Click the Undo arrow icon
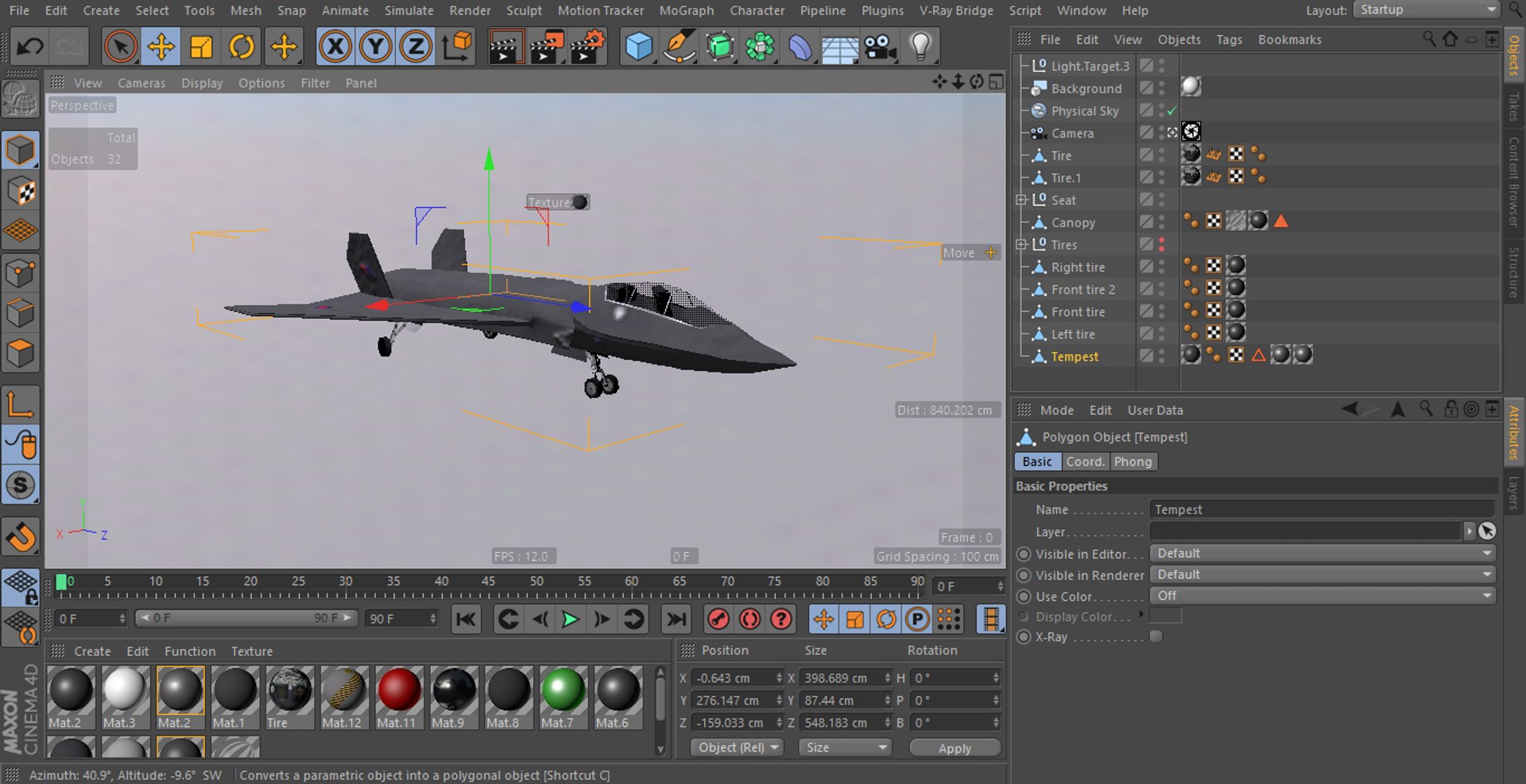1526x784 pixels. [x=29, y=47]
